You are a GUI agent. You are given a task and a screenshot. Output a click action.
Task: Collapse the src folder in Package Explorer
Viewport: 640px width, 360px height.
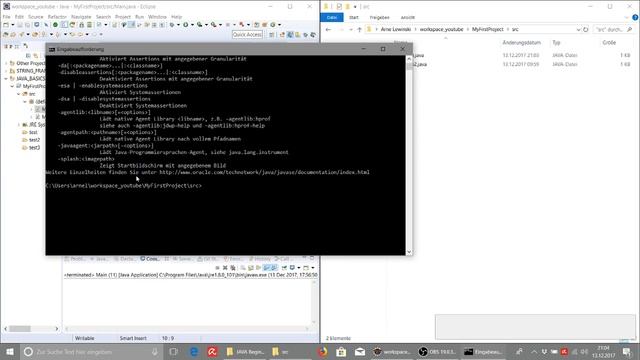click(x=18, y=94)
